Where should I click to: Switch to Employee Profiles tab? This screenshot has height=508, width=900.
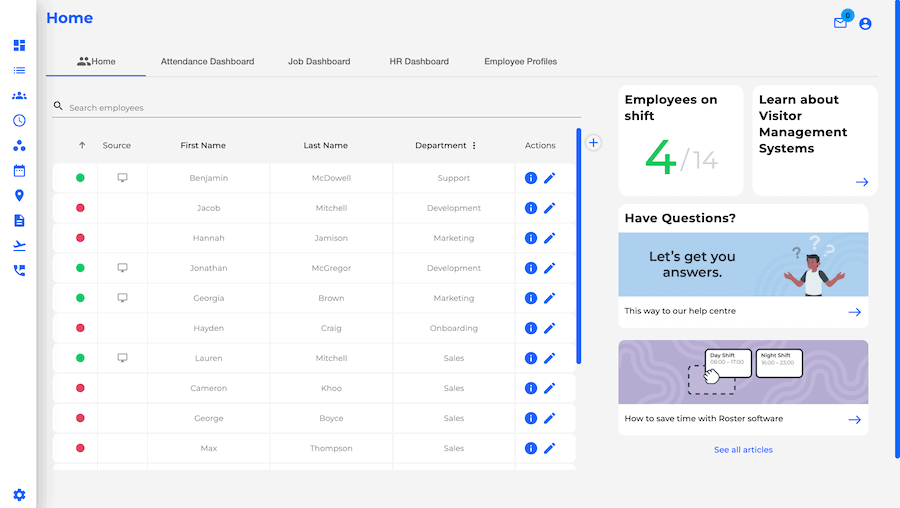(521, 61)
